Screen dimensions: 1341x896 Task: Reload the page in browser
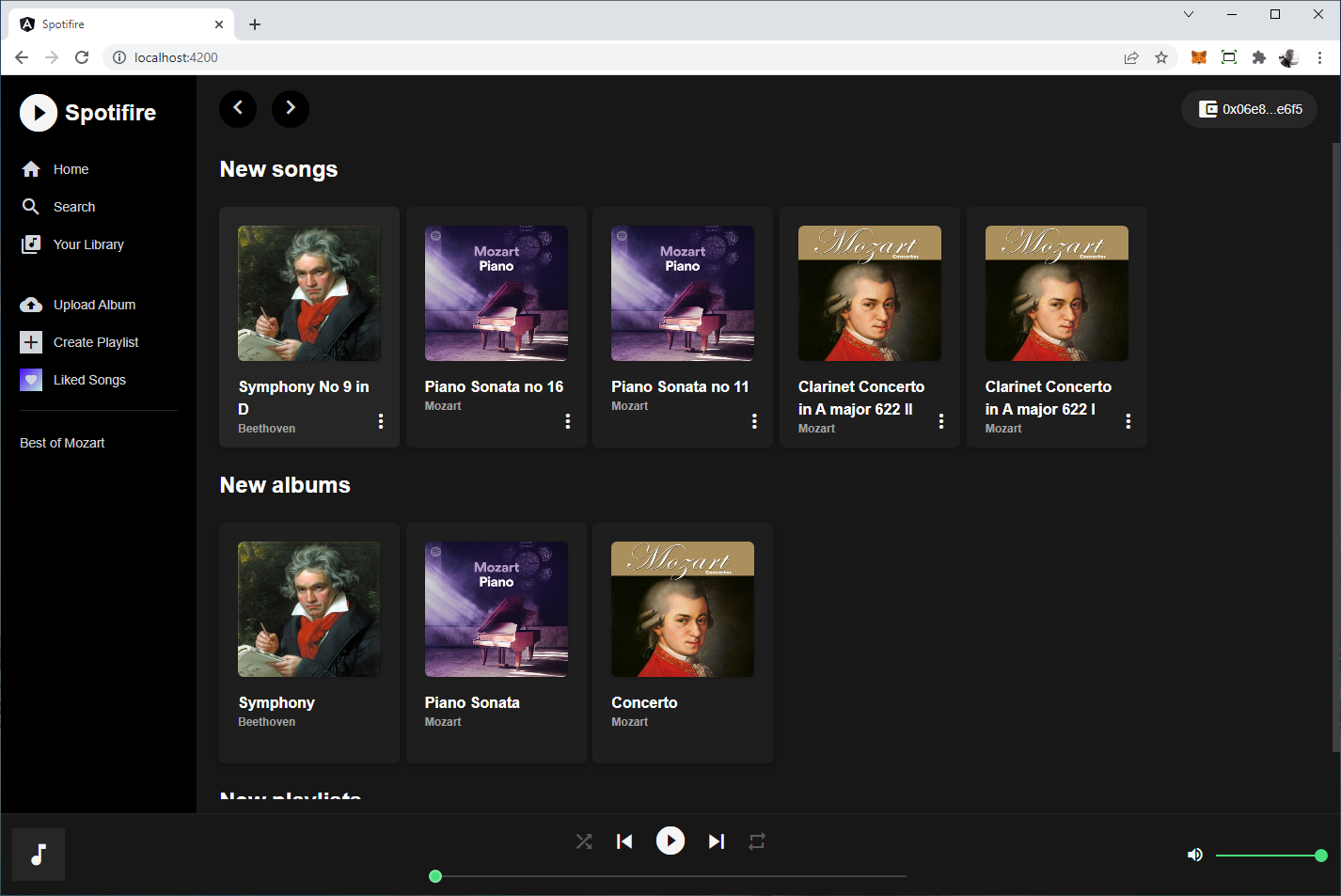(x=82, y=57)
